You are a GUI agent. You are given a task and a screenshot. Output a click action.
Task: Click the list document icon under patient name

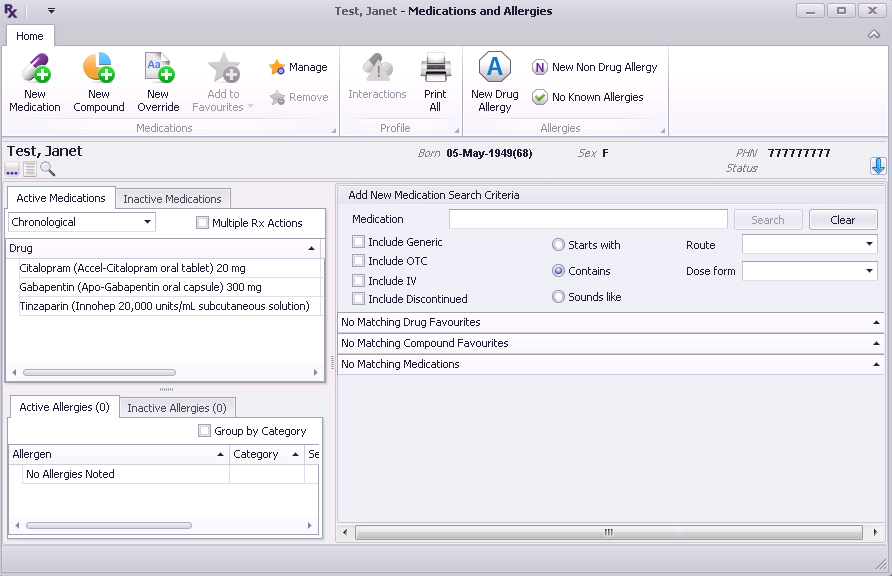pyautogui.click(x=30, y=169)
